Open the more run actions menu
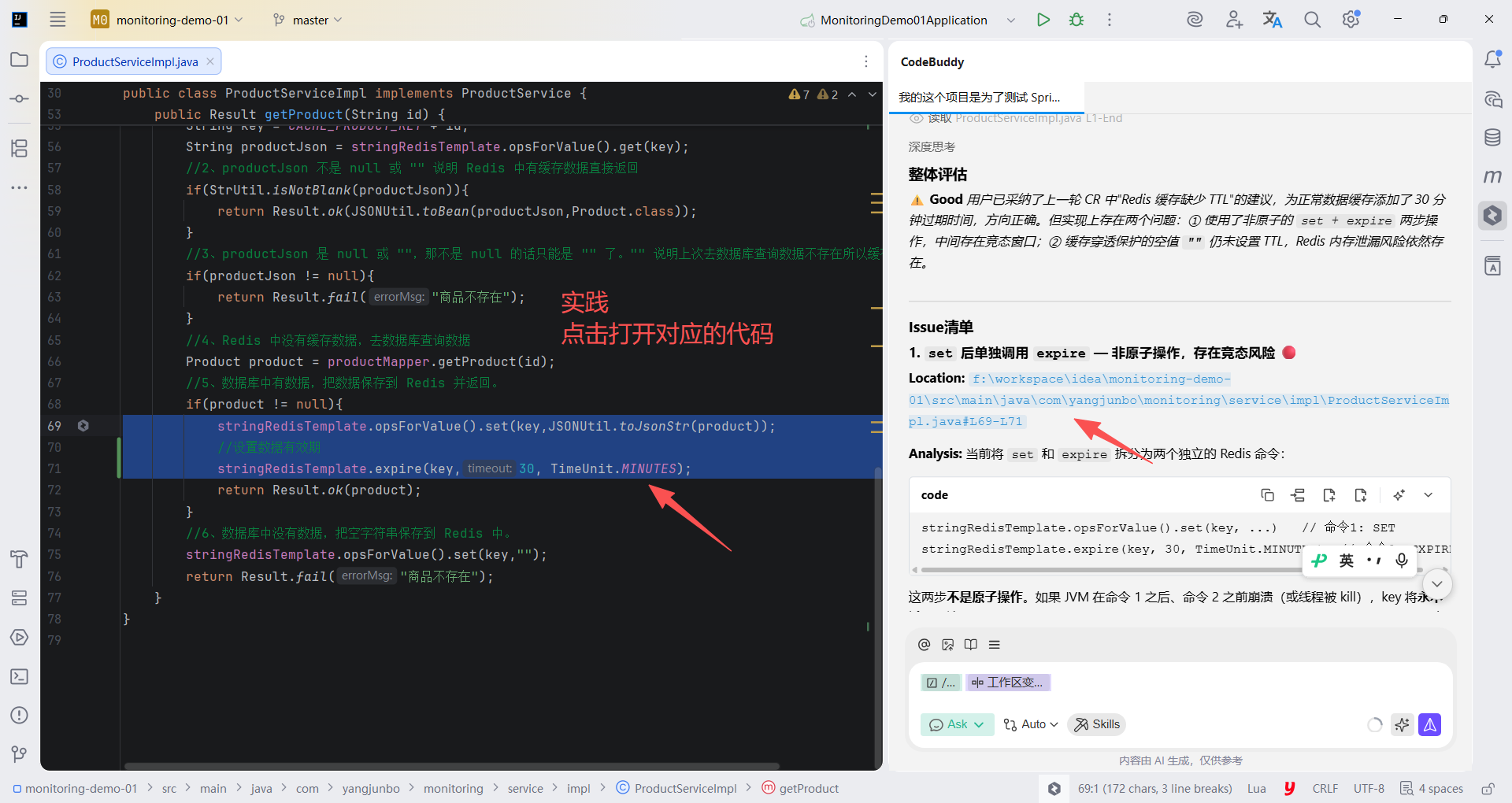 1110,20
